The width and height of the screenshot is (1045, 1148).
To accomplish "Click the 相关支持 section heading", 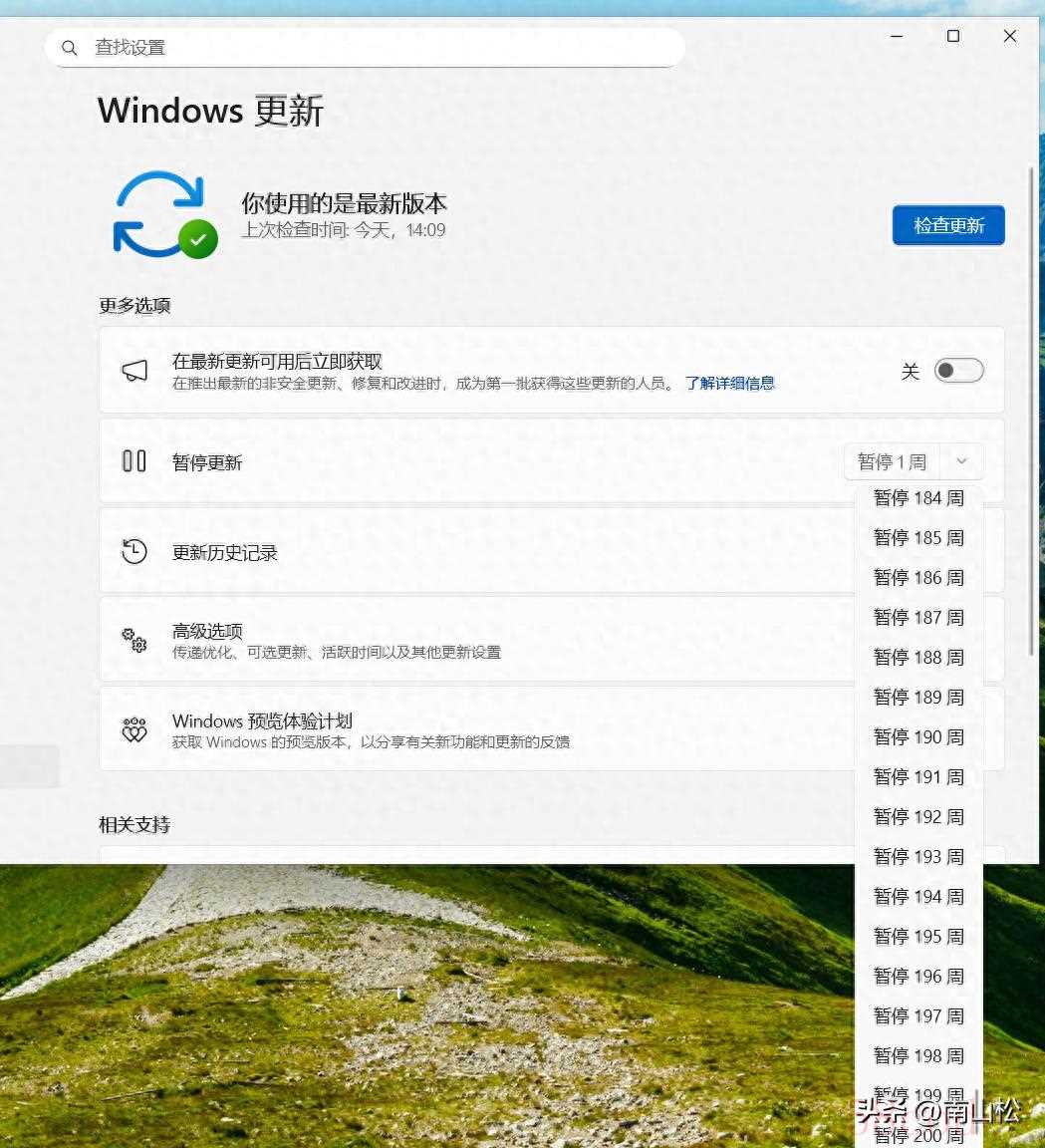I will [134, 825].
